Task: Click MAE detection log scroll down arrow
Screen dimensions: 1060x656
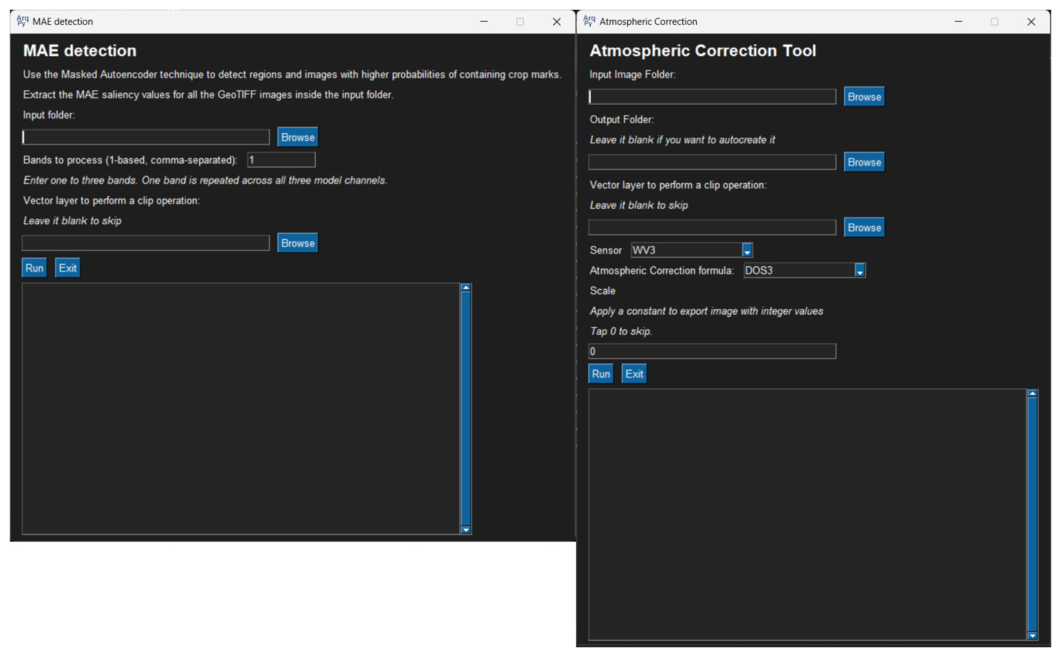Action: tap(465, 530)
